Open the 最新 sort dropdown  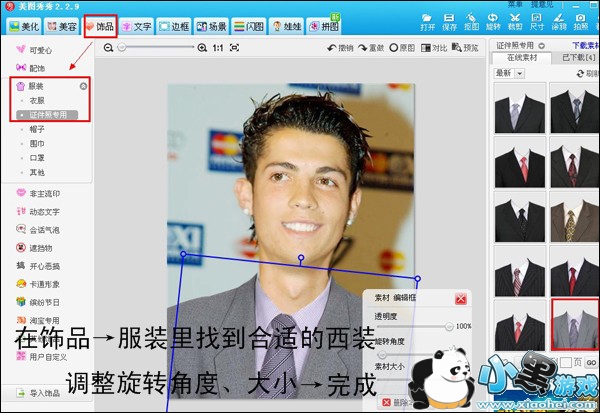coord(519,72)
